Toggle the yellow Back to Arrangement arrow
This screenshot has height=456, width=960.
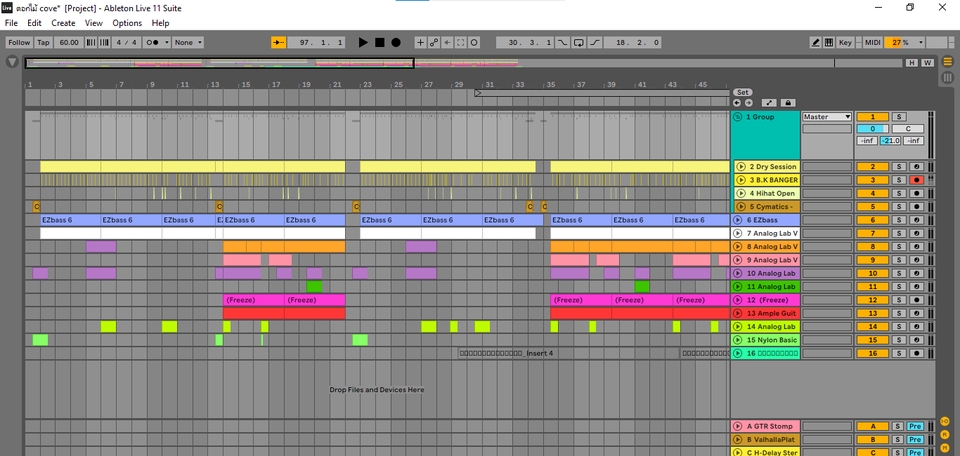279,42
